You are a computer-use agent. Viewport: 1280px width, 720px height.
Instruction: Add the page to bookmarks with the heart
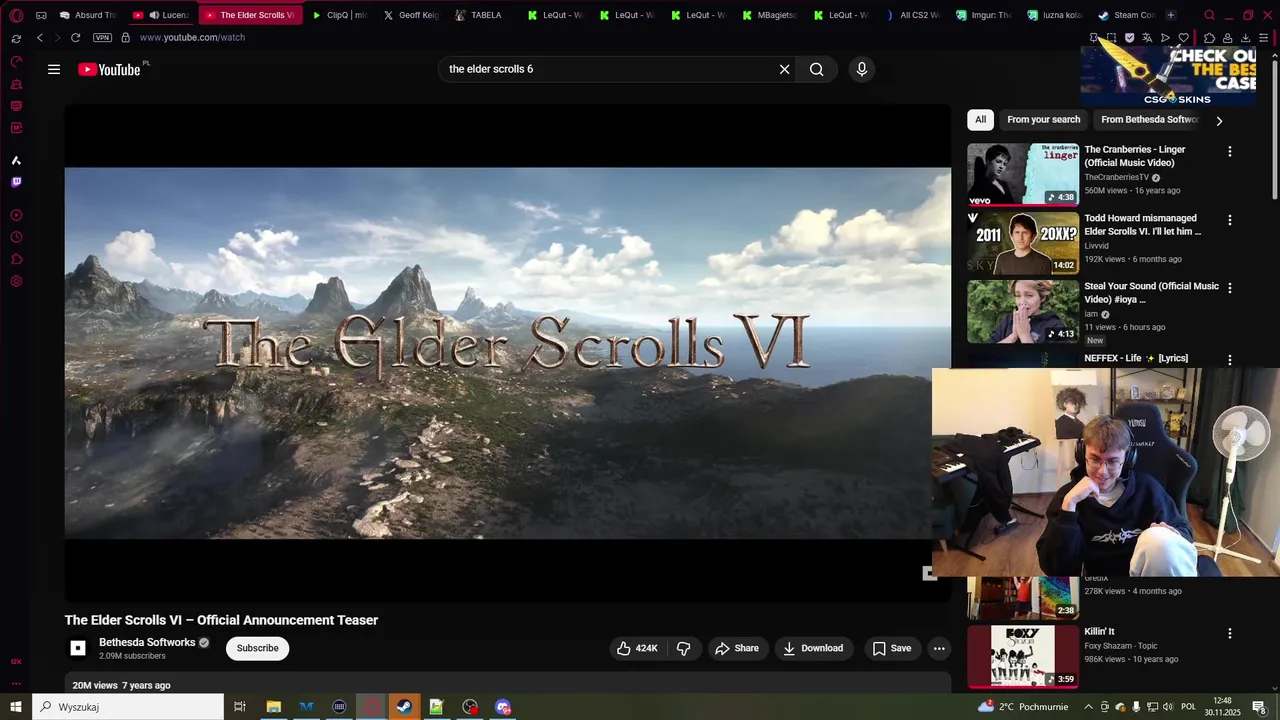1184,38
